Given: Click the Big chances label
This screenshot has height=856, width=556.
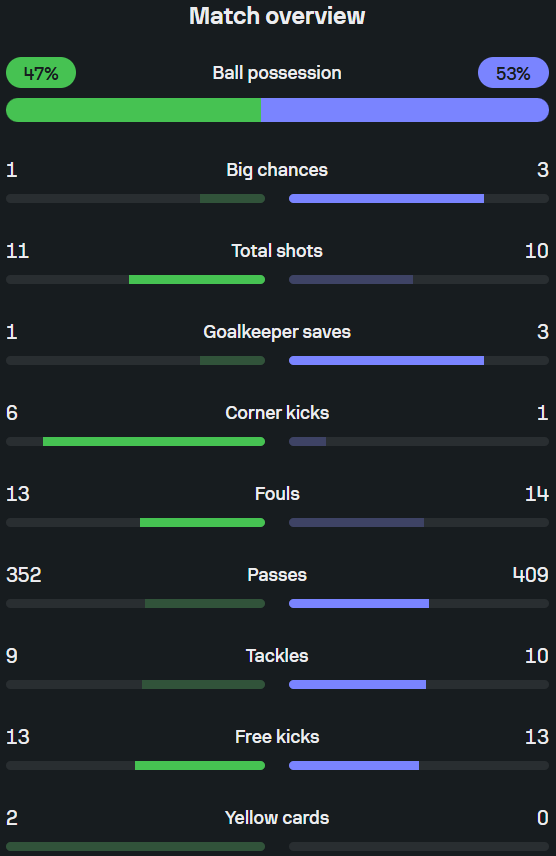Looking at the screenshot, I should tap(277, 170).
